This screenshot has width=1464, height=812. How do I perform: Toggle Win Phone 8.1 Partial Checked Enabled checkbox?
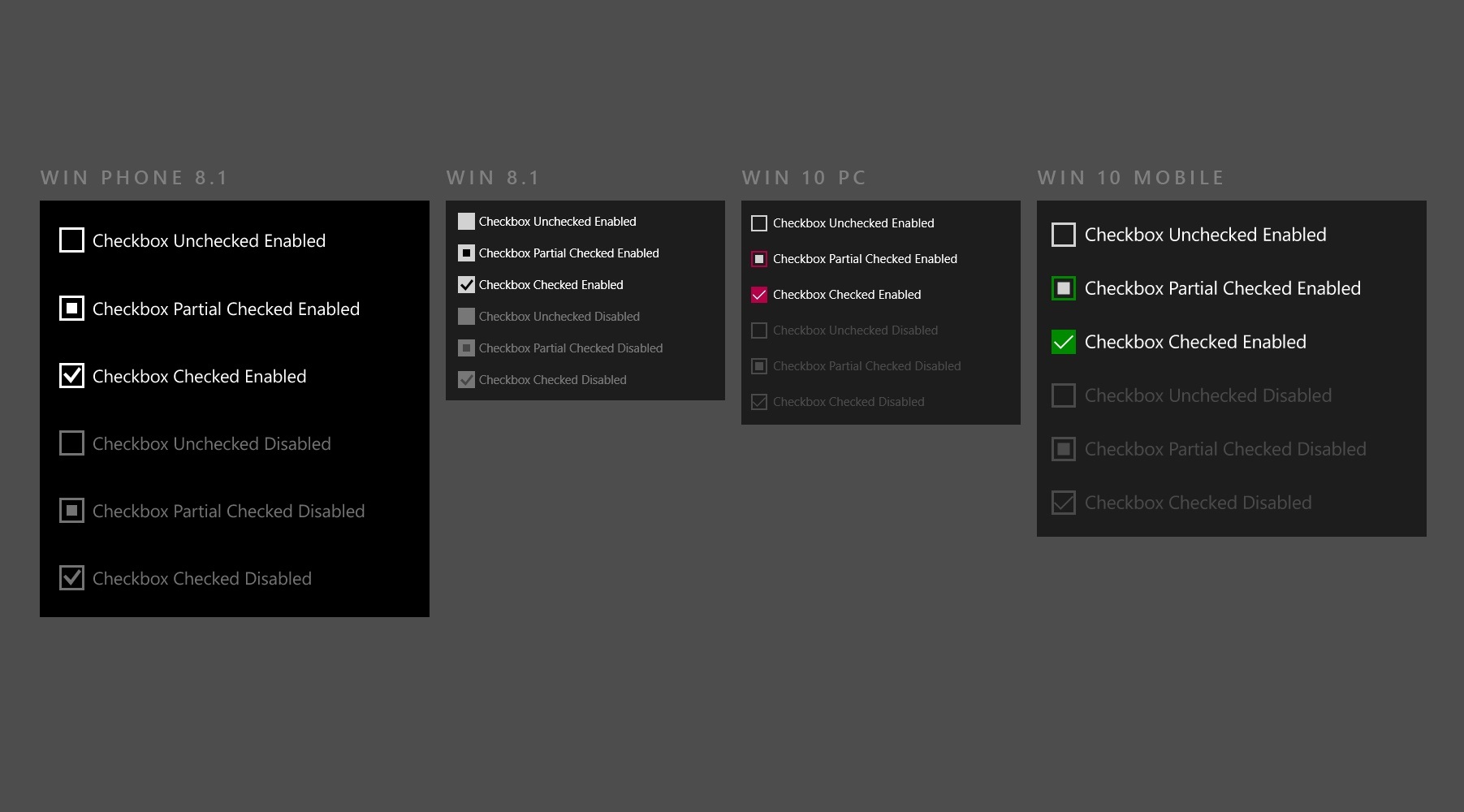point(71,309)
